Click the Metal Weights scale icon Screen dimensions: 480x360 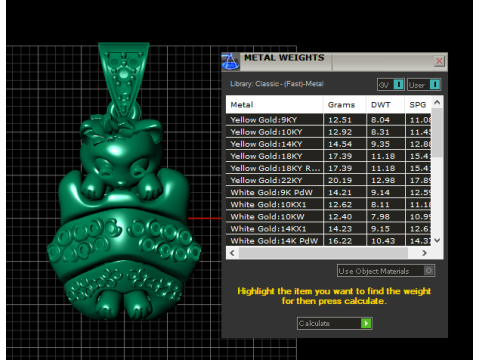click(230, 62)
